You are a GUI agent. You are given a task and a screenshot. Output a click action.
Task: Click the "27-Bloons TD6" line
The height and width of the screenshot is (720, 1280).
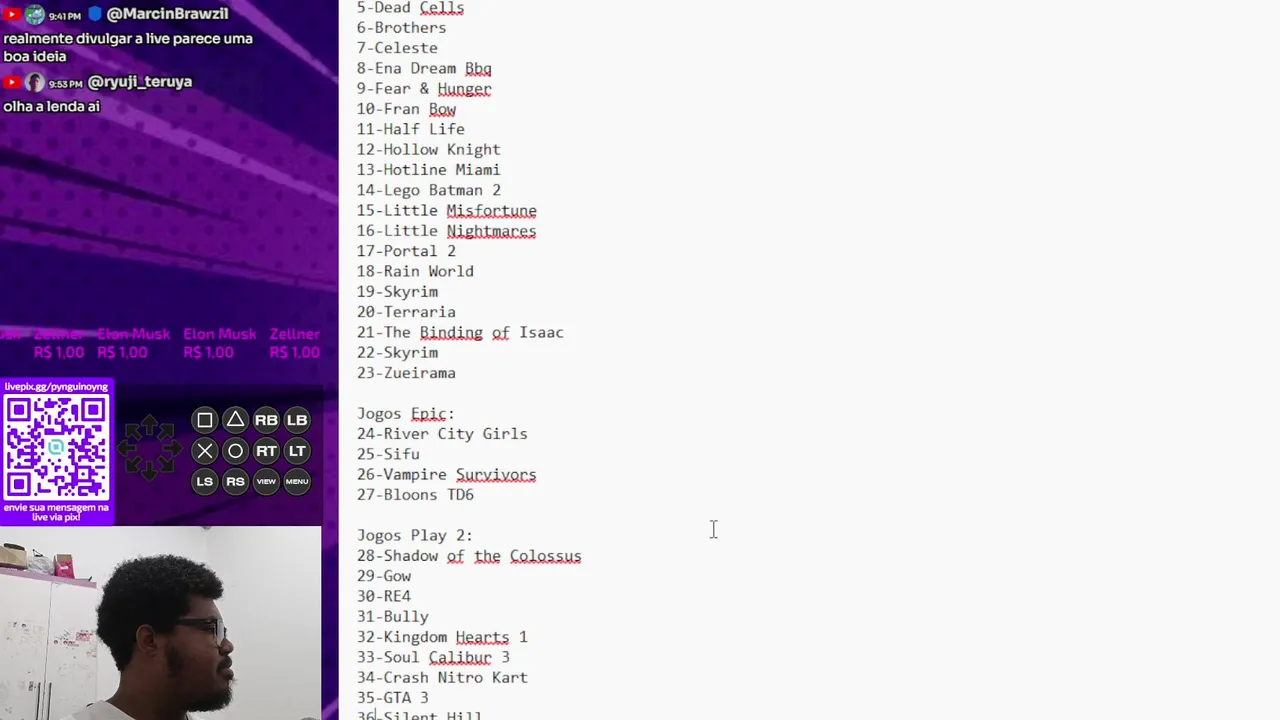[x=415, y=495]
